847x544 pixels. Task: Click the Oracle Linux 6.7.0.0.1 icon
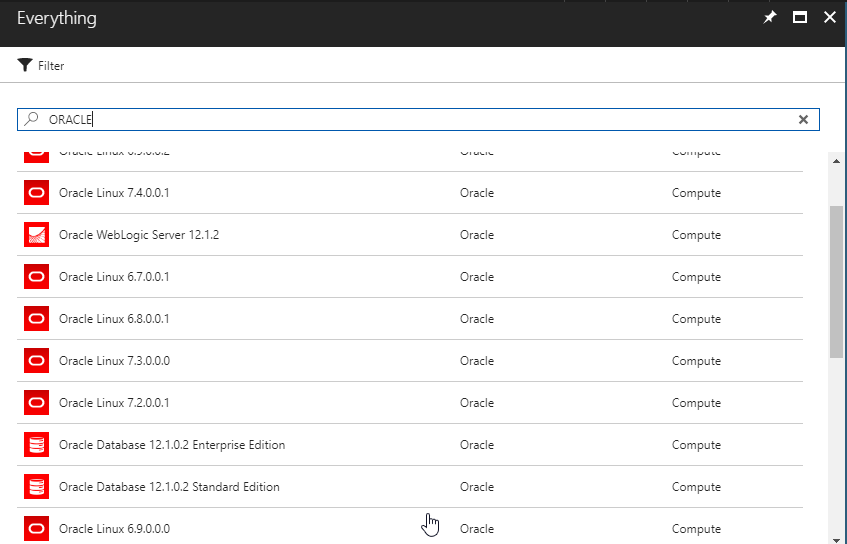pyautogui.click(x=37, y=277)
